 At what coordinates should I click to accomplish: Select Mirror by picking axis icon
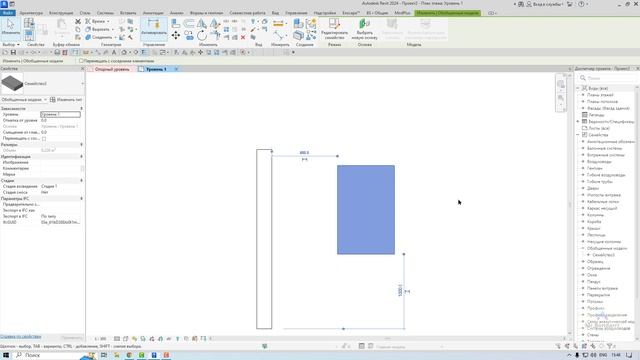tap(202, 23)
